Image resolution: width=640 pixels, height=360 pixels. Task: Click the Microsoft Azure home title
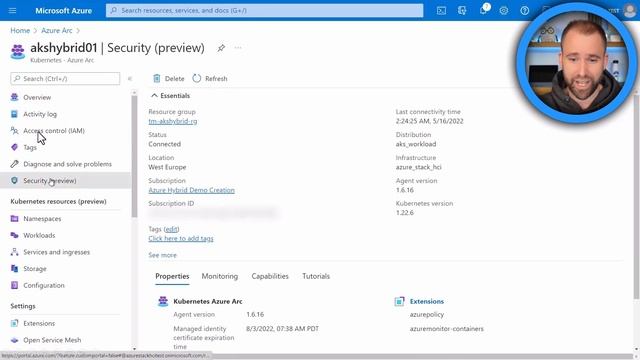click(x=63, y=11)
